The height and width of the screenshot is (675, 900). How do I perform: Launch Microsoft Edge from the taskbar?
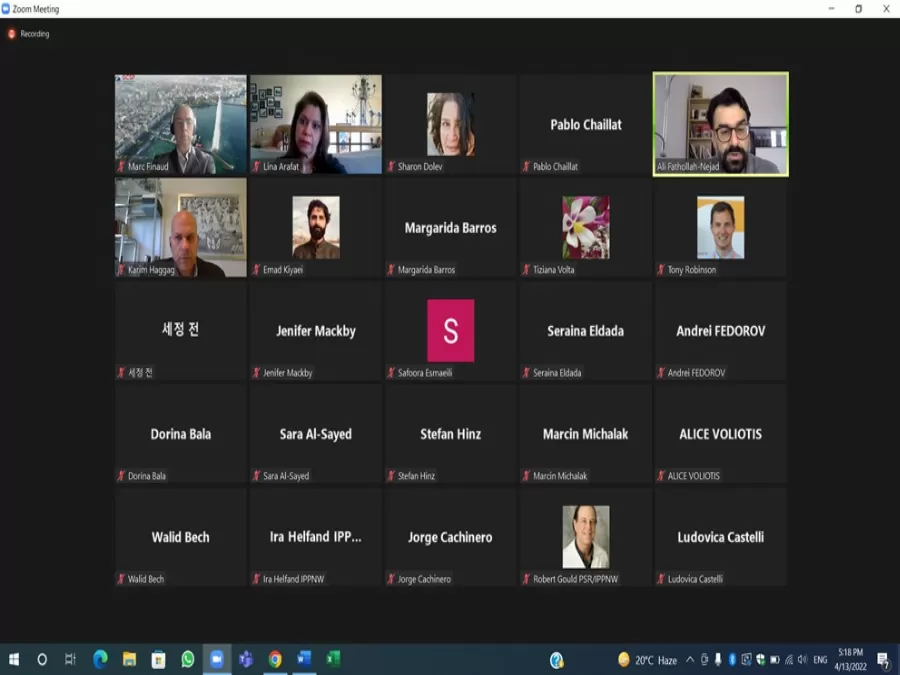(x=100, y=659)
